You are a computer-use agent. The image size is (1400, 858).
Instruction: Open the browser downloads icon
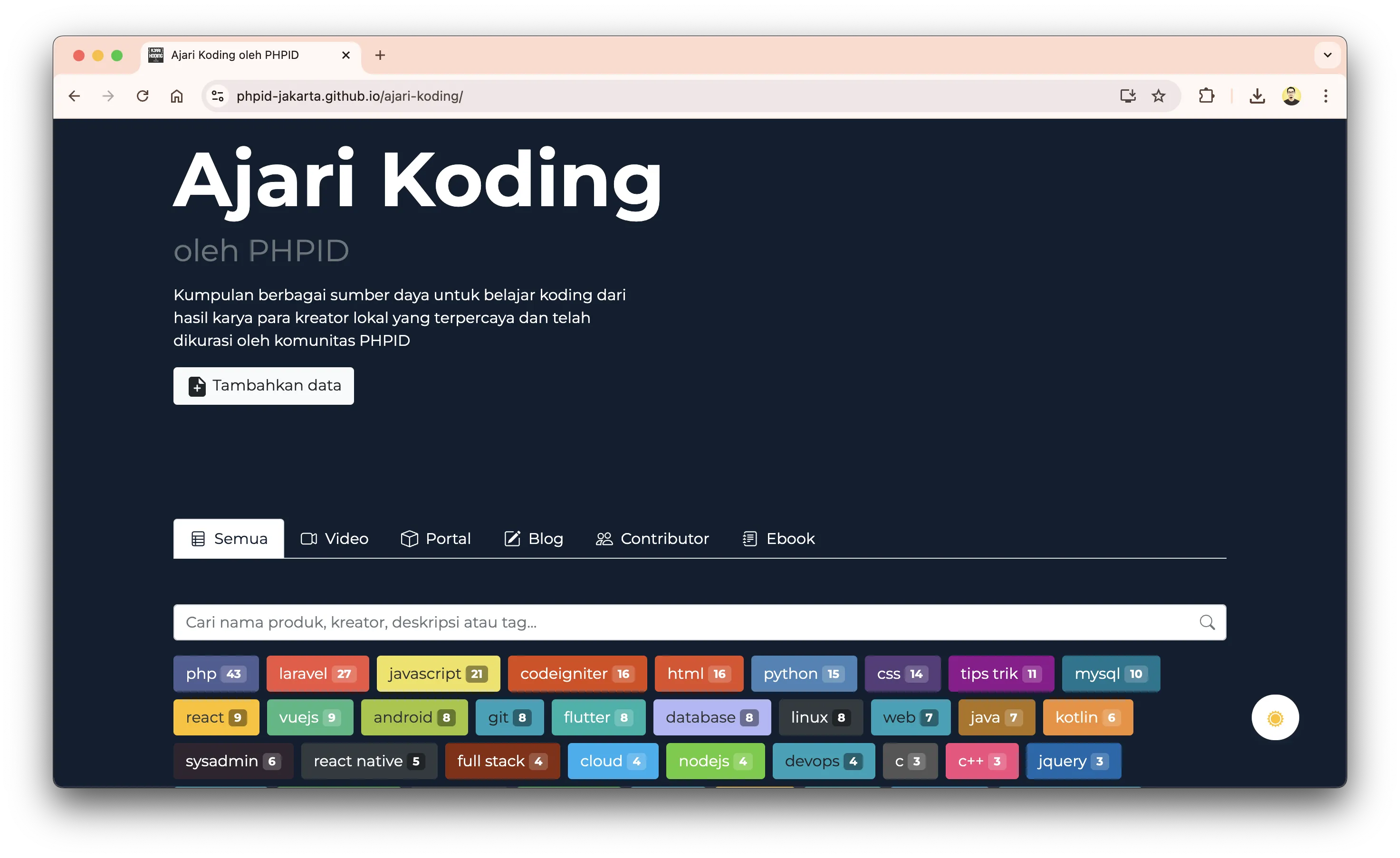[x=1257, y=96]
